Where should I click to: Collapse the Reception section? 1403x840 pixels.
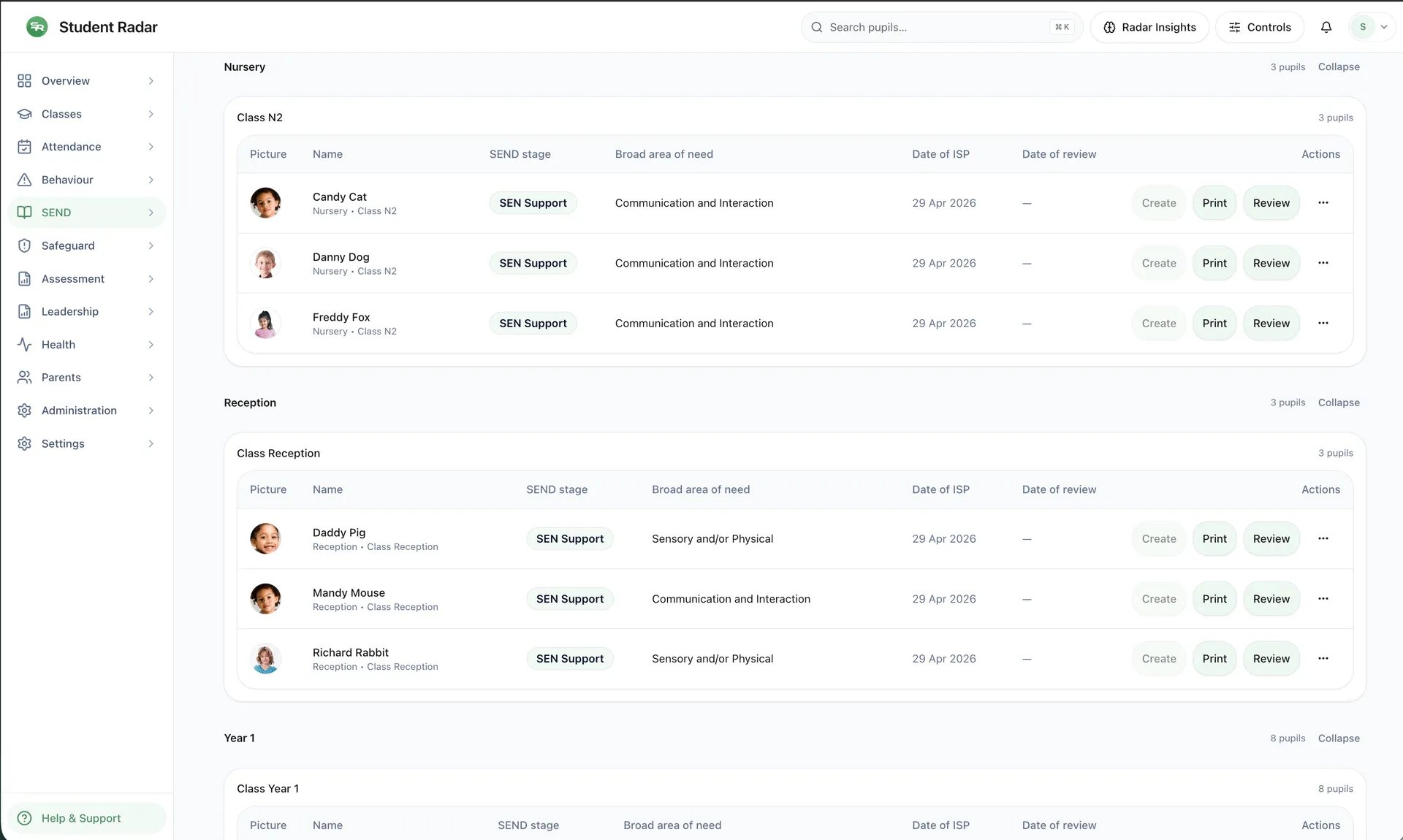(1339, 402)
